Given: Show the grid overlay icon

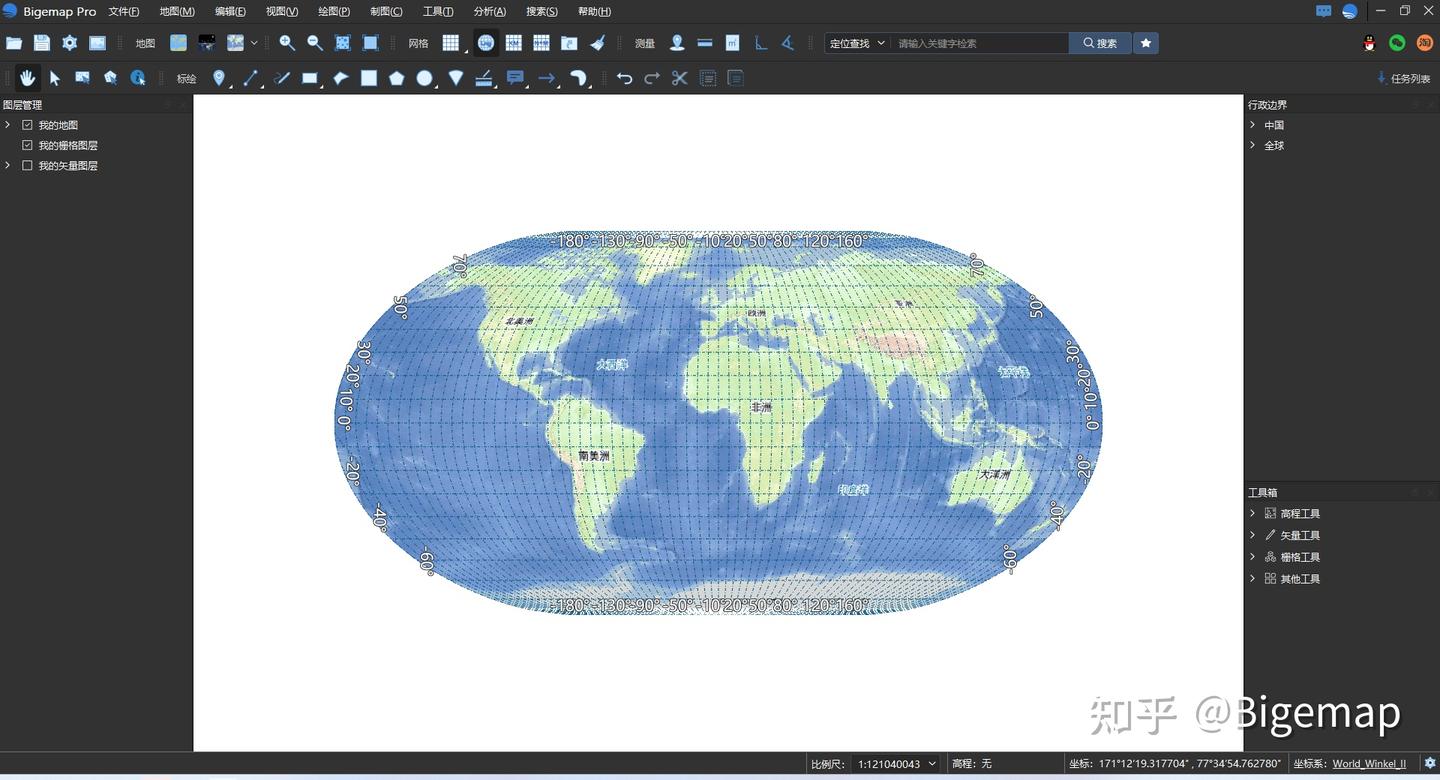Looking at the screenshot, I should pos(451,43).
